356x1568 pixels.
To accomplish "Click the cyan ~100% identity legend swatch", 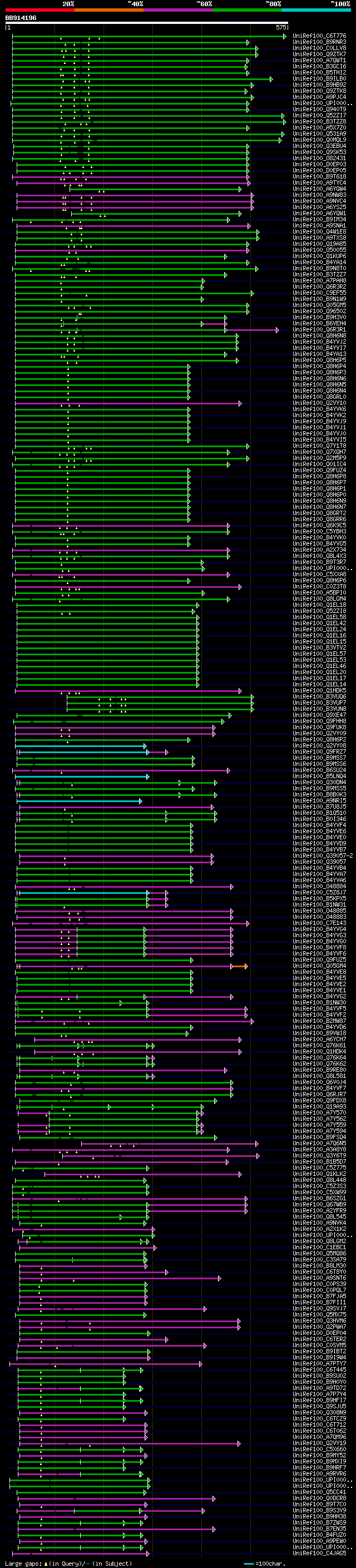I will click(315, 10).
